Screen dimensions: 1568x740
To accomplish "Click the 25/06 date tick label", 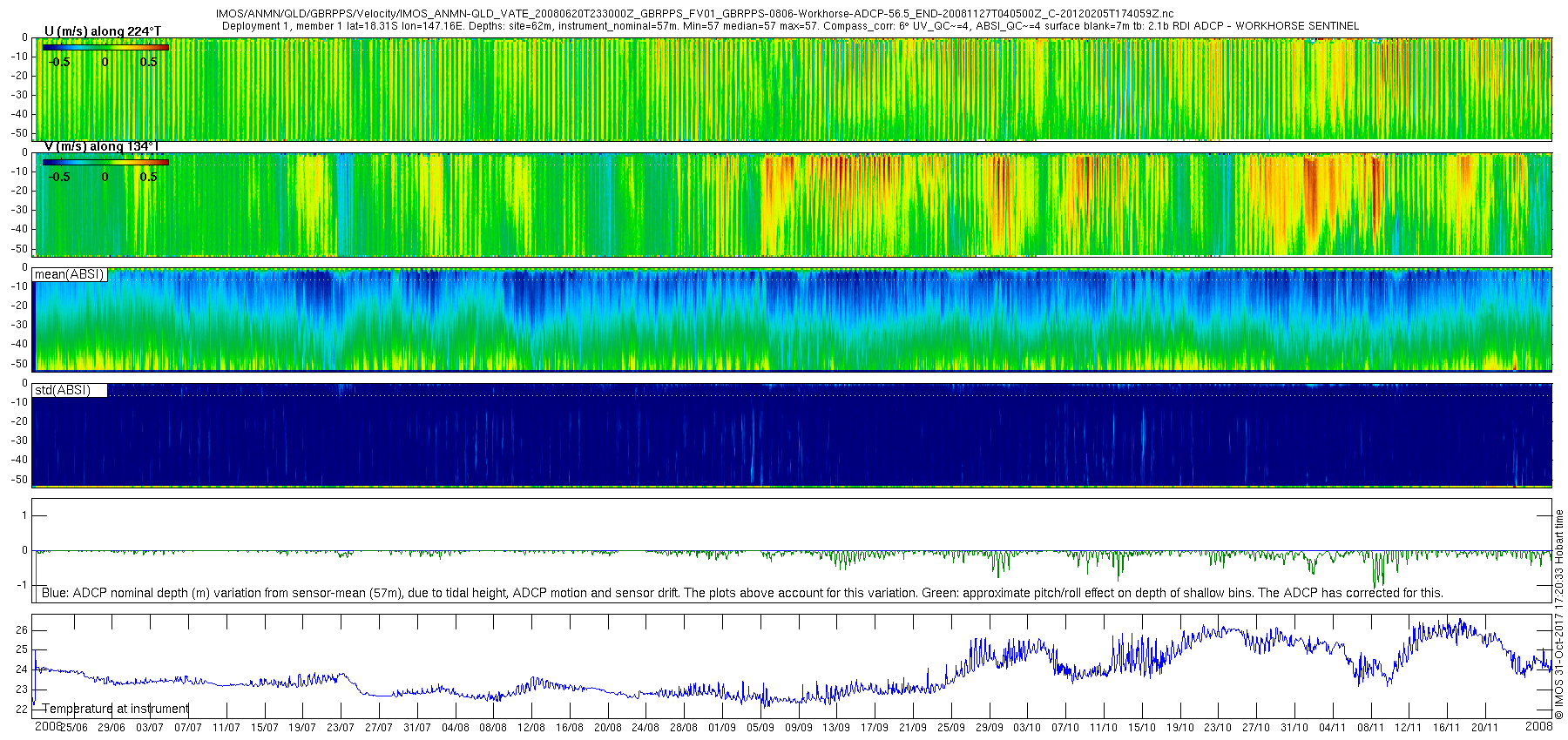I will coord(73,728).
